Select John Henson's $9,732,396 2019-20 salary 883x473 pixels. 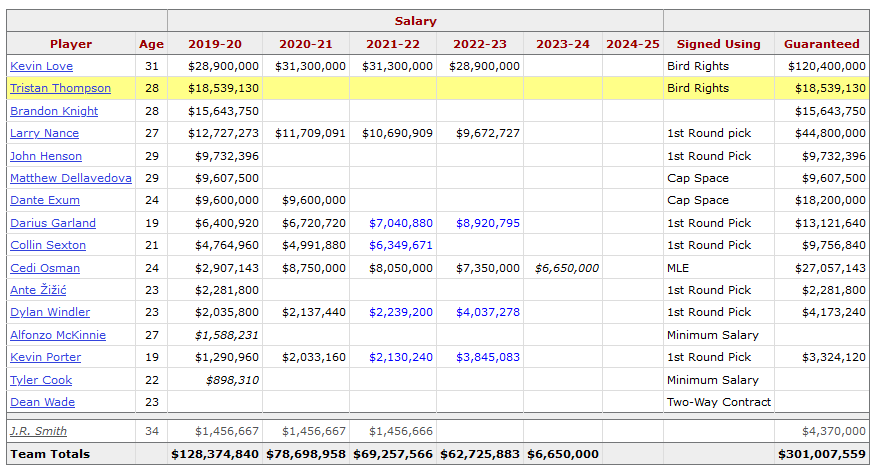click(227, 156)
